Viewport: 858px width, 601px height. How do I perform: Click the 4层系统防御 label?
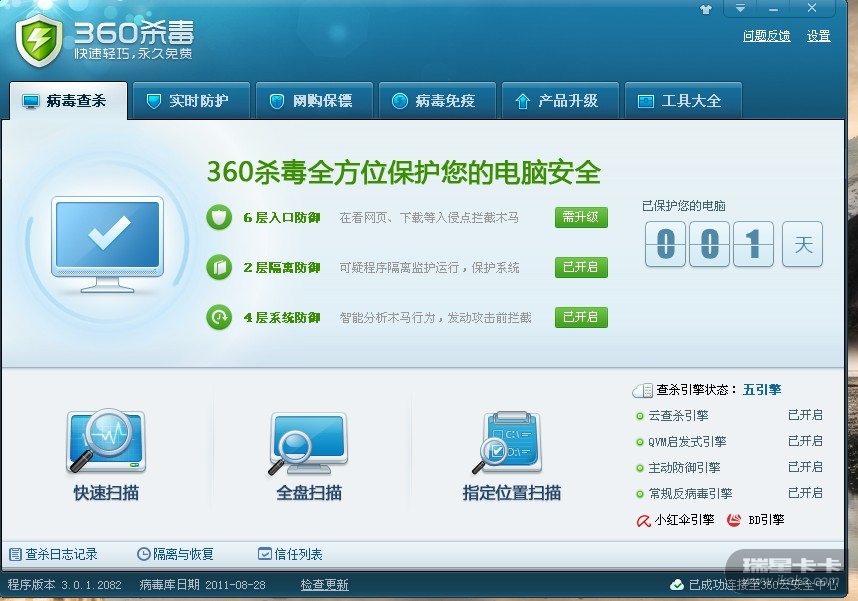(x=282, y=317)
